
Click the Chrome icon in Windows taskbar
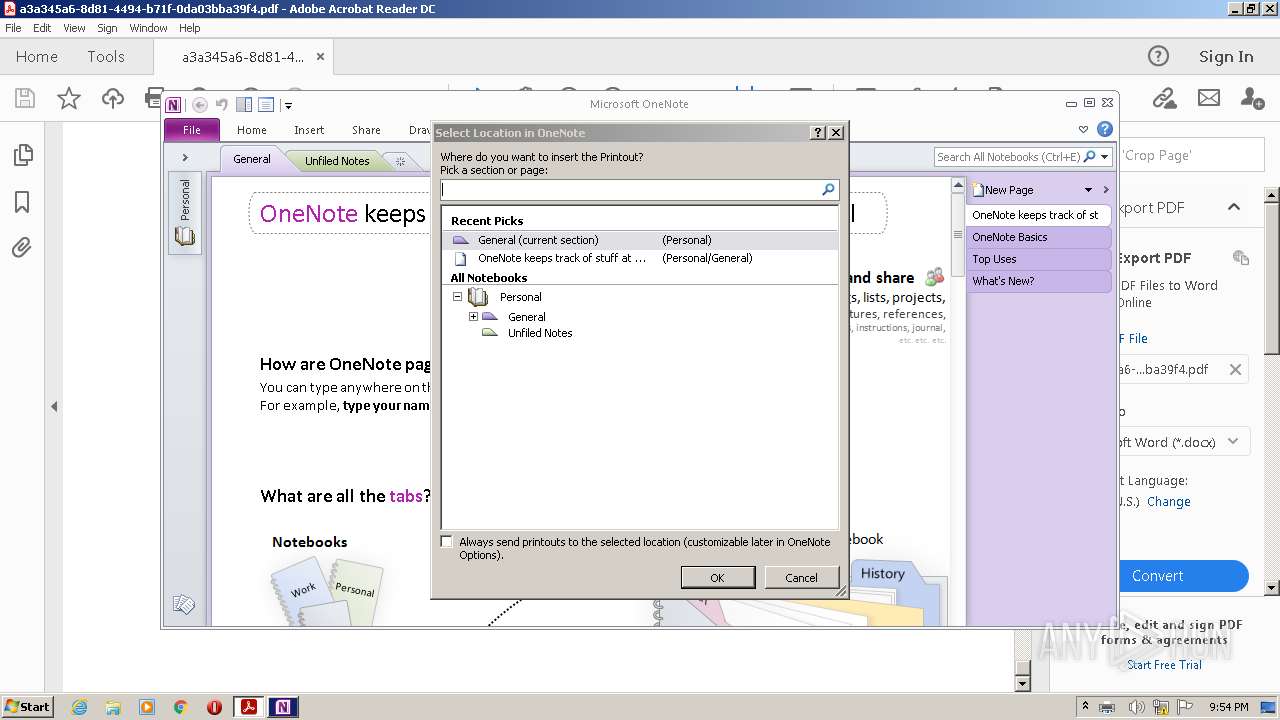(181, 707)
